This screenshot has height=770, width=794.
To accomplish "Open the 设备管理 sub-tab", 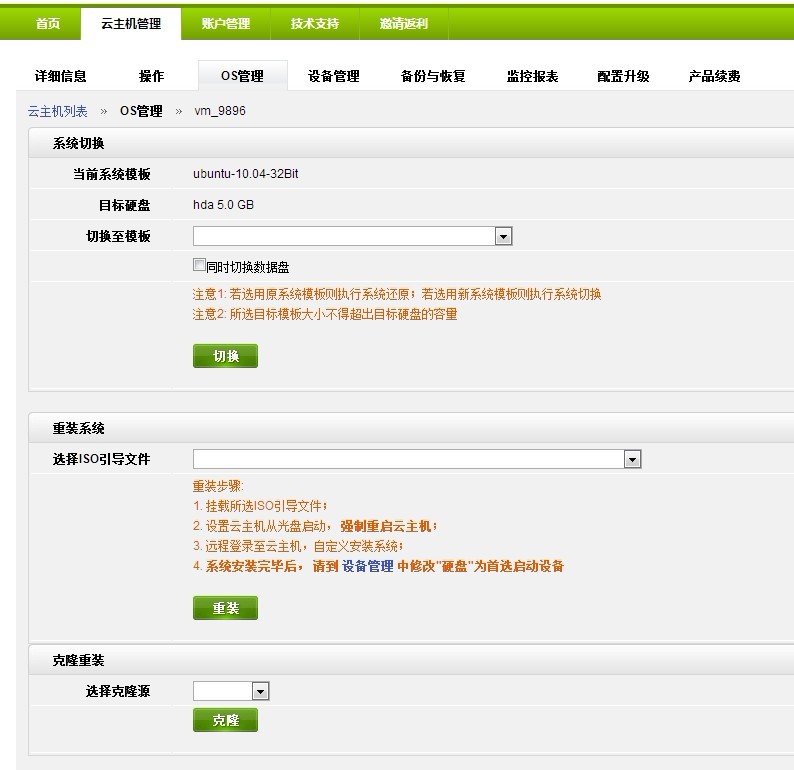I will click(334, 76).
